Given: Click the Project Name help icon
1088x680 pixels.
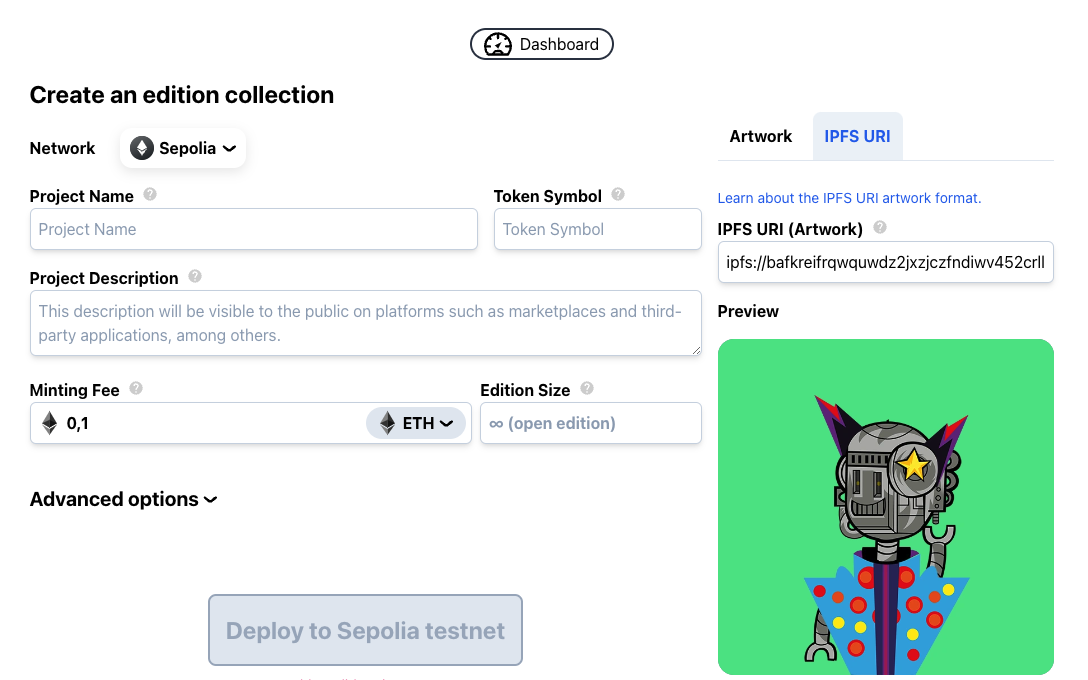Looking at the screenshot, I should tap(150, 195).
